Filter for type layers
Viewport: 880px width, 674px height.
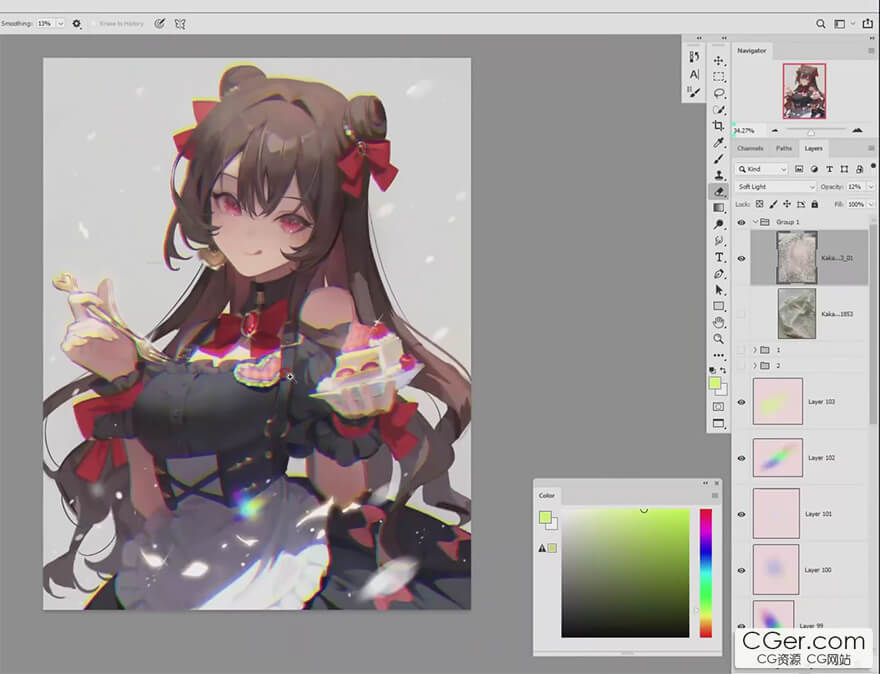point(829,169)
